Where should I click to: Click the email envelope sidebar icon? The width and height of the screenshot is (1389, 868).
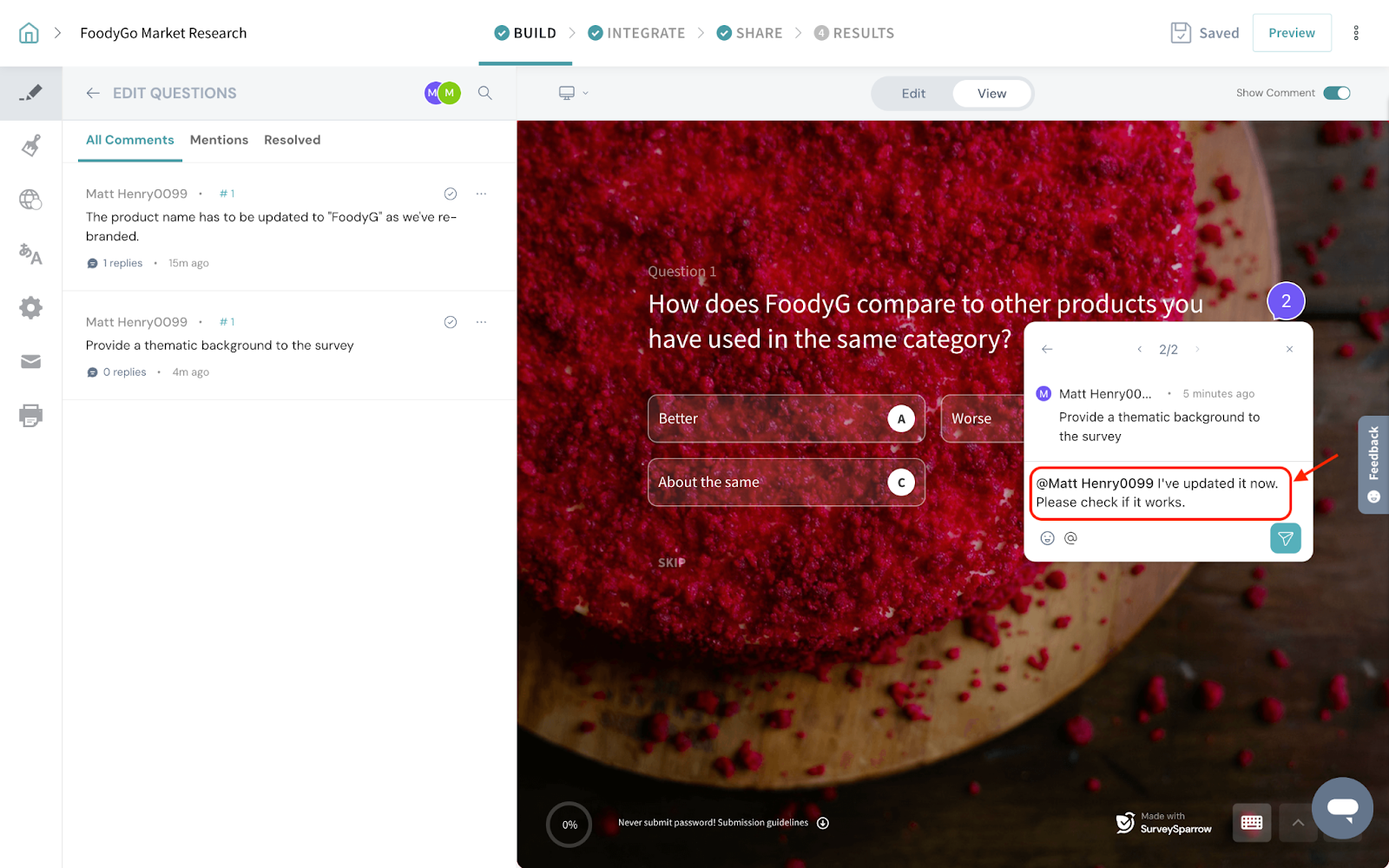30,362
